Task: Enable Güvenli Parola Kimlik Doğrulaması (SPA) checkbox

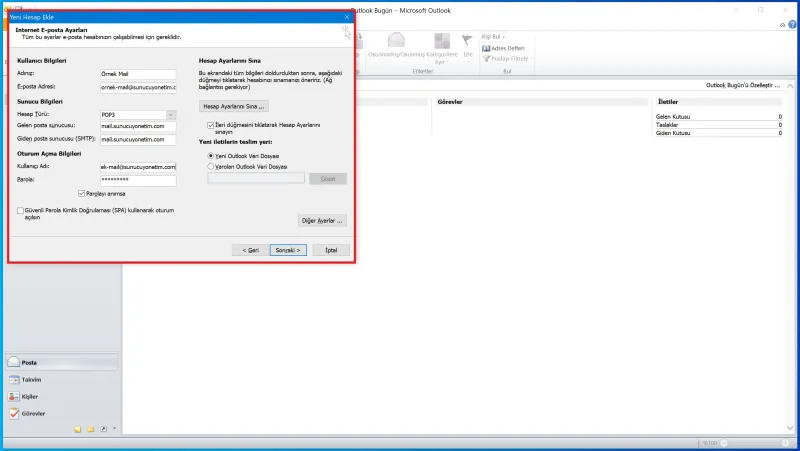Action: point(20,210)
